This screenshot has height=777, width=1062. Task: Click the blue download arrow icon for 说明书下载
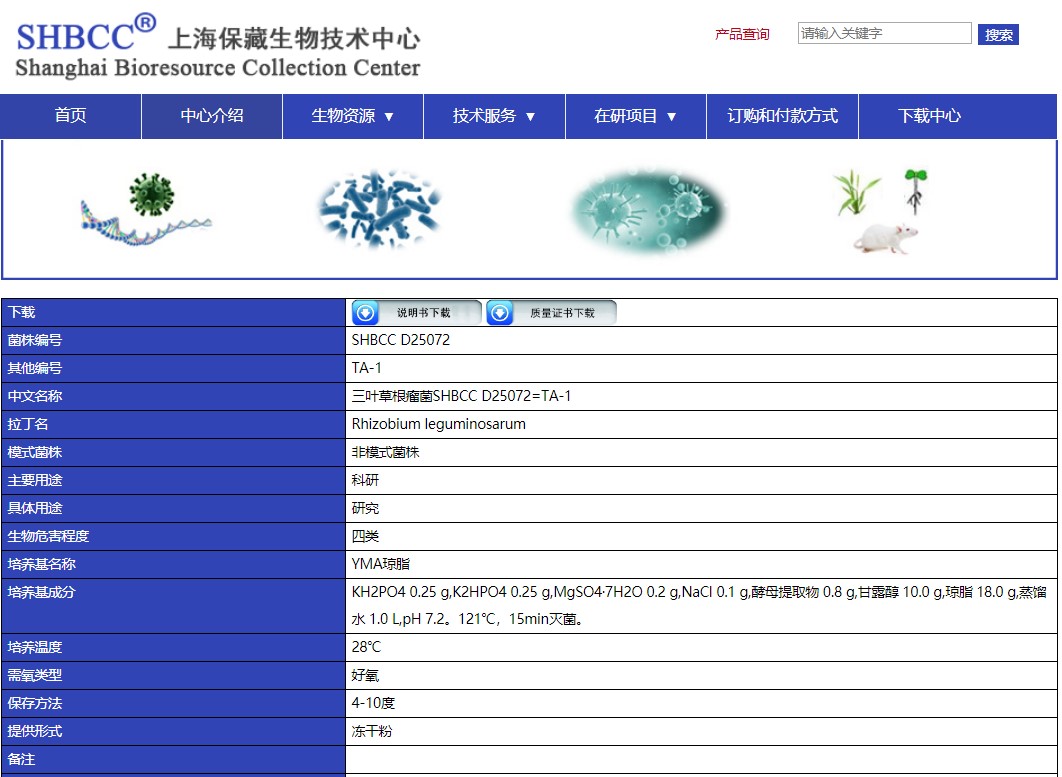point(365,313)
